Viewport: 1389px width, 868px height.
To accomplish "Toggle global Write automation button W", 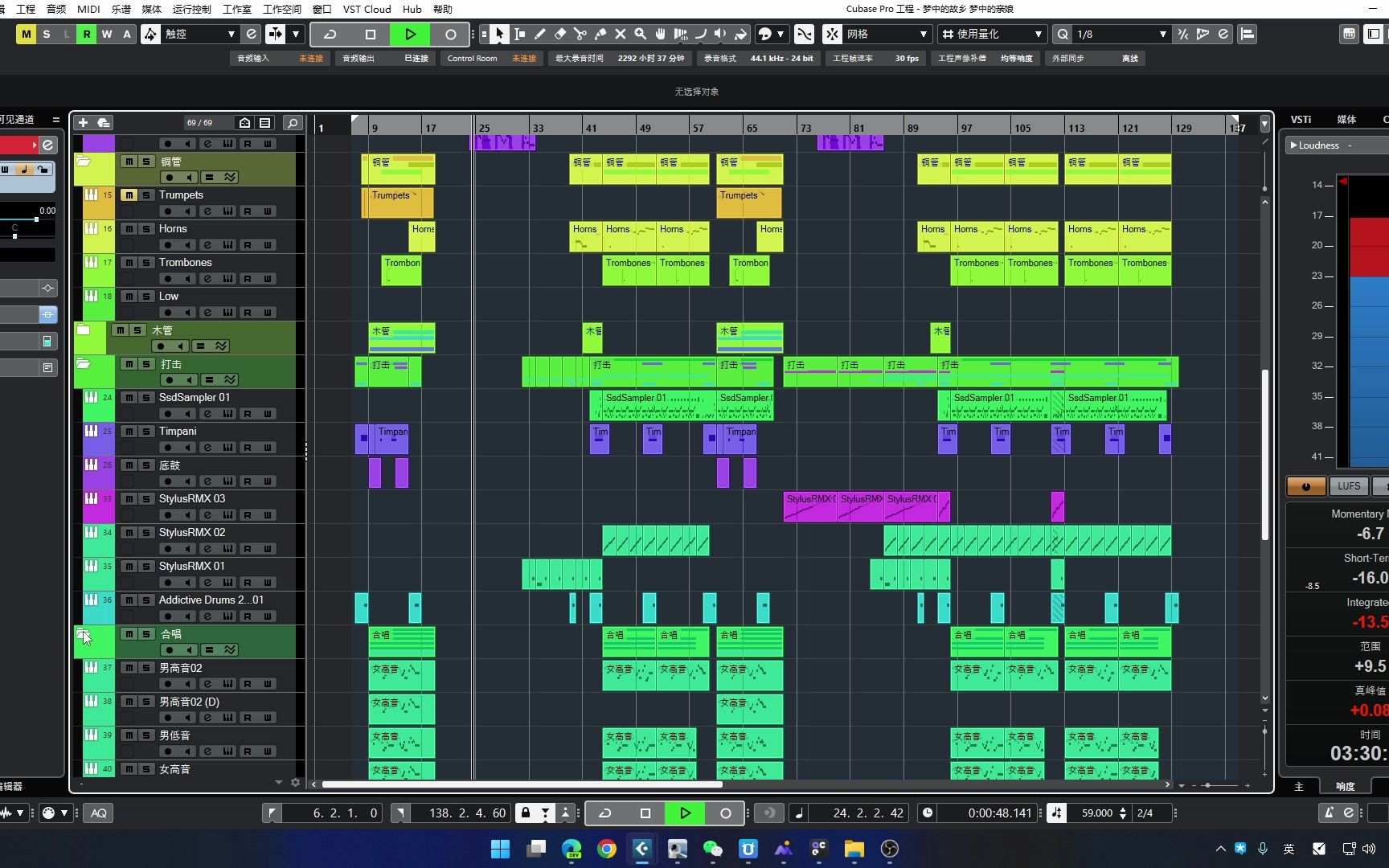I will pos(107,34).
